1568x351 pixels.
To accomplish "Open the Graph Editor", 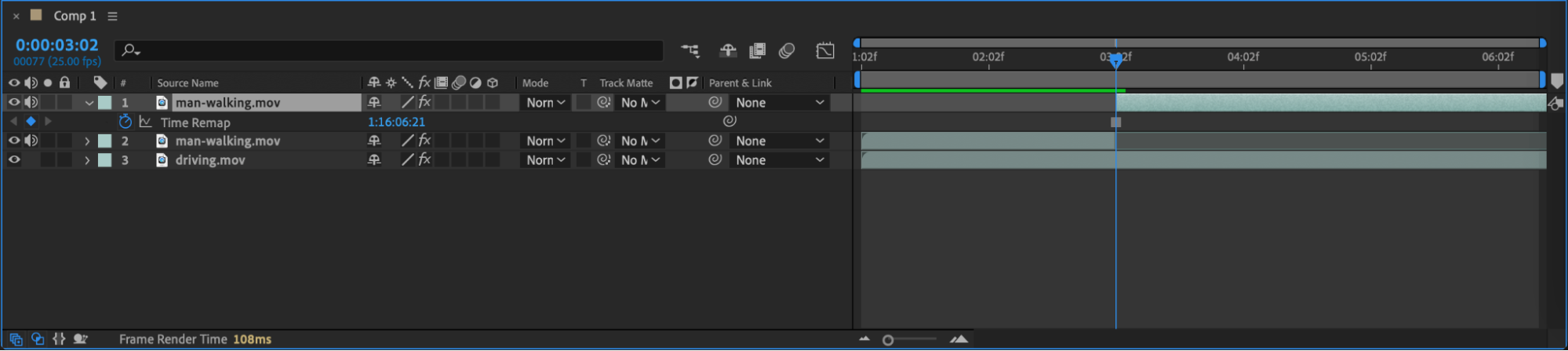I will pyautogui.click(x=824, y=51).
